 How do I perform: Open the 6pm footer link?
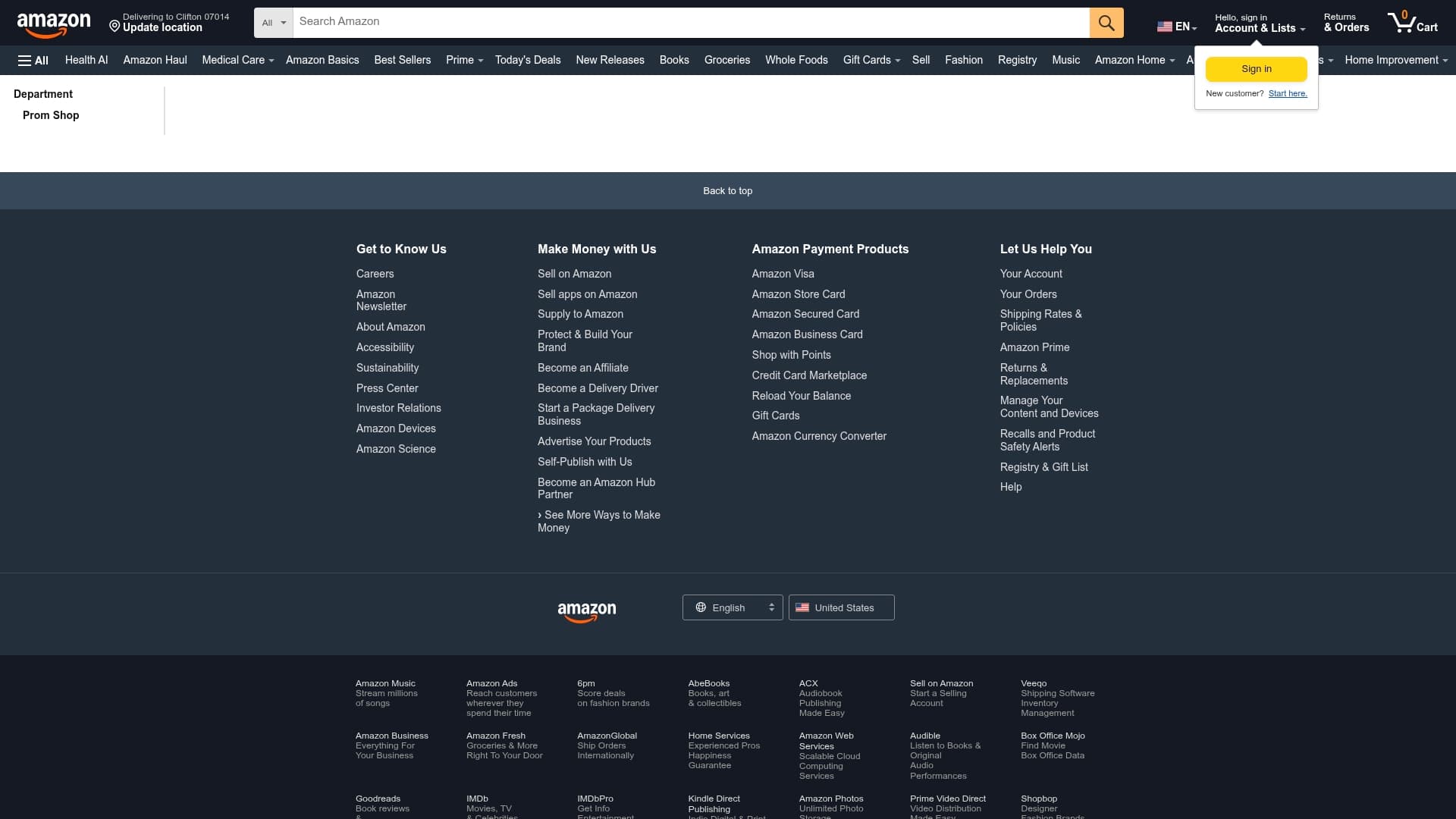[586, 683]
